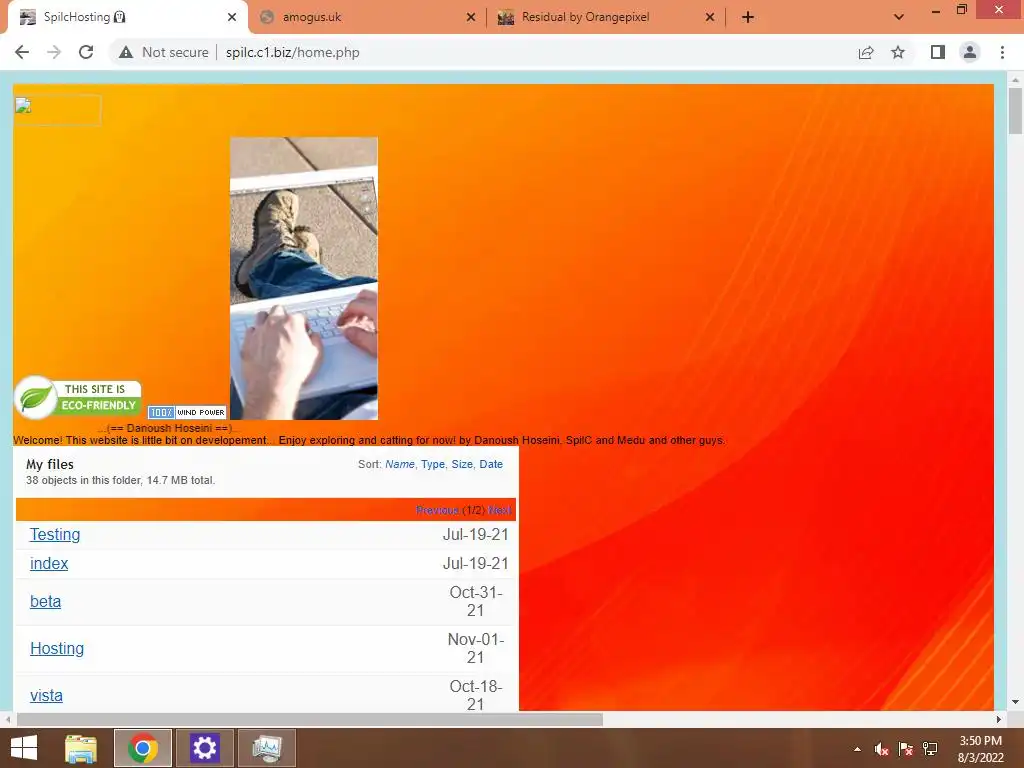Close the amogus.uk tab
This screenshot has width=1024, height=768.
[471, 18]
